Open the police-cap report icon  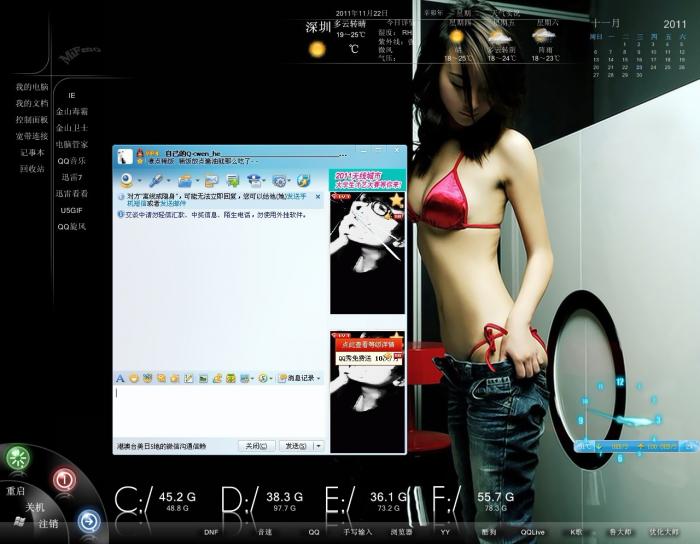[x=254, y=181]
